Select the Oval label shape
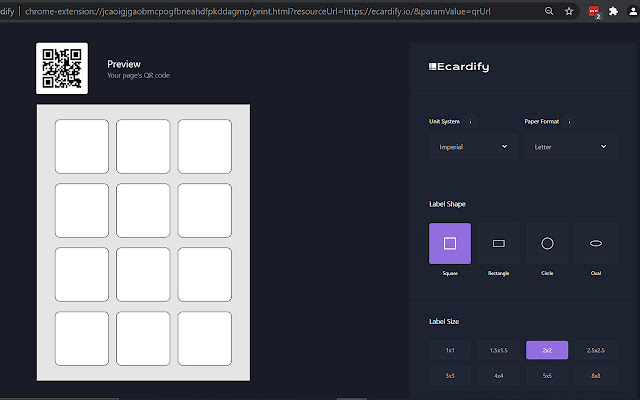This screenshot has width=640, height=400. click(x=596, y=243)
